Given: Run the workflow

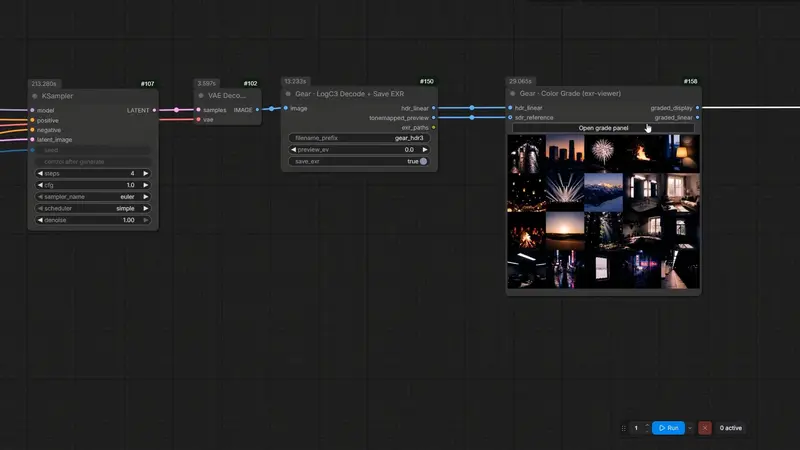Looking at the screenshot, I should pyautogui.click(x=668, y=428).
